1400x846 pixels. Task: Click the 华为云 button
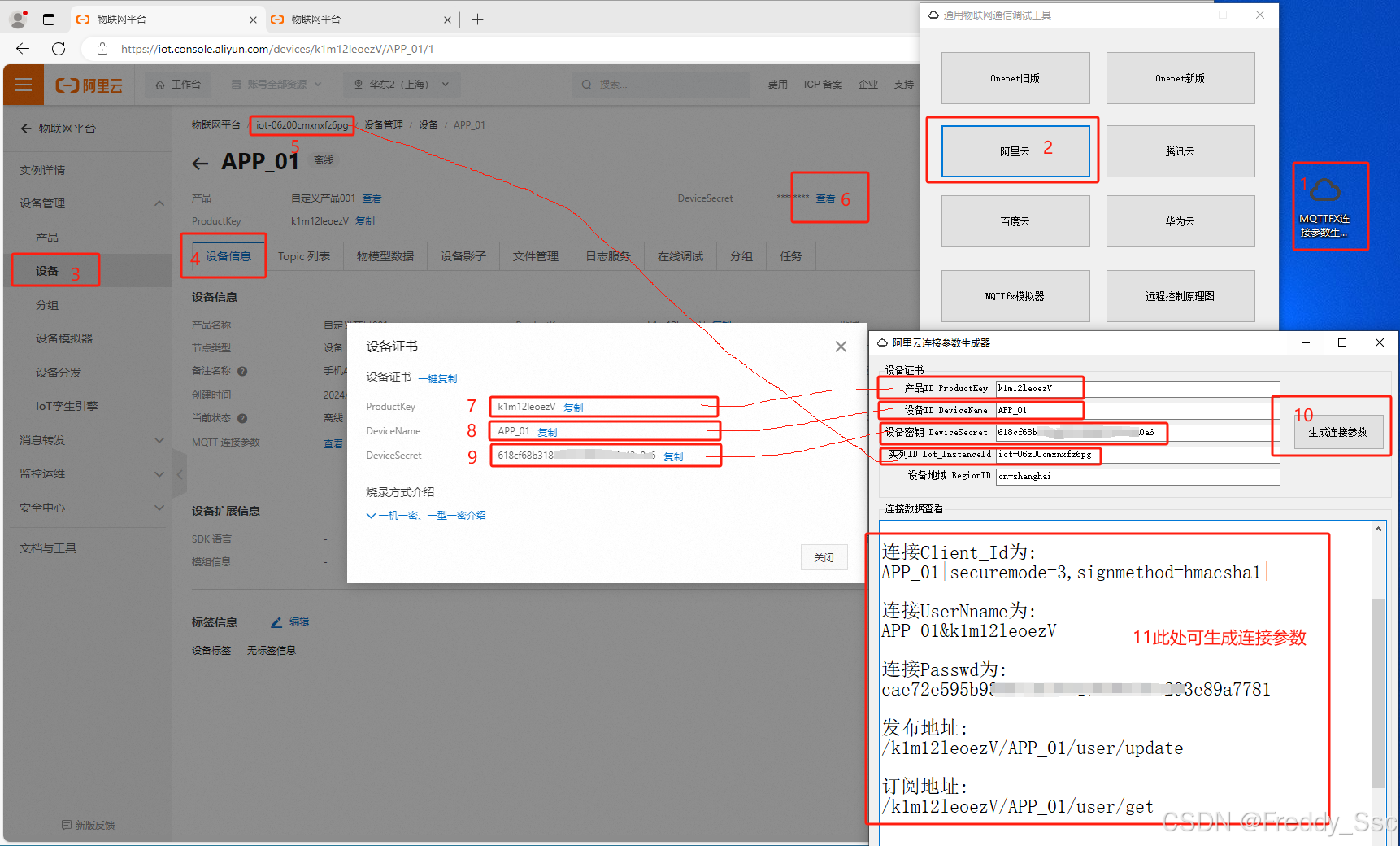pyautogui.click(x=1180, y=221)
